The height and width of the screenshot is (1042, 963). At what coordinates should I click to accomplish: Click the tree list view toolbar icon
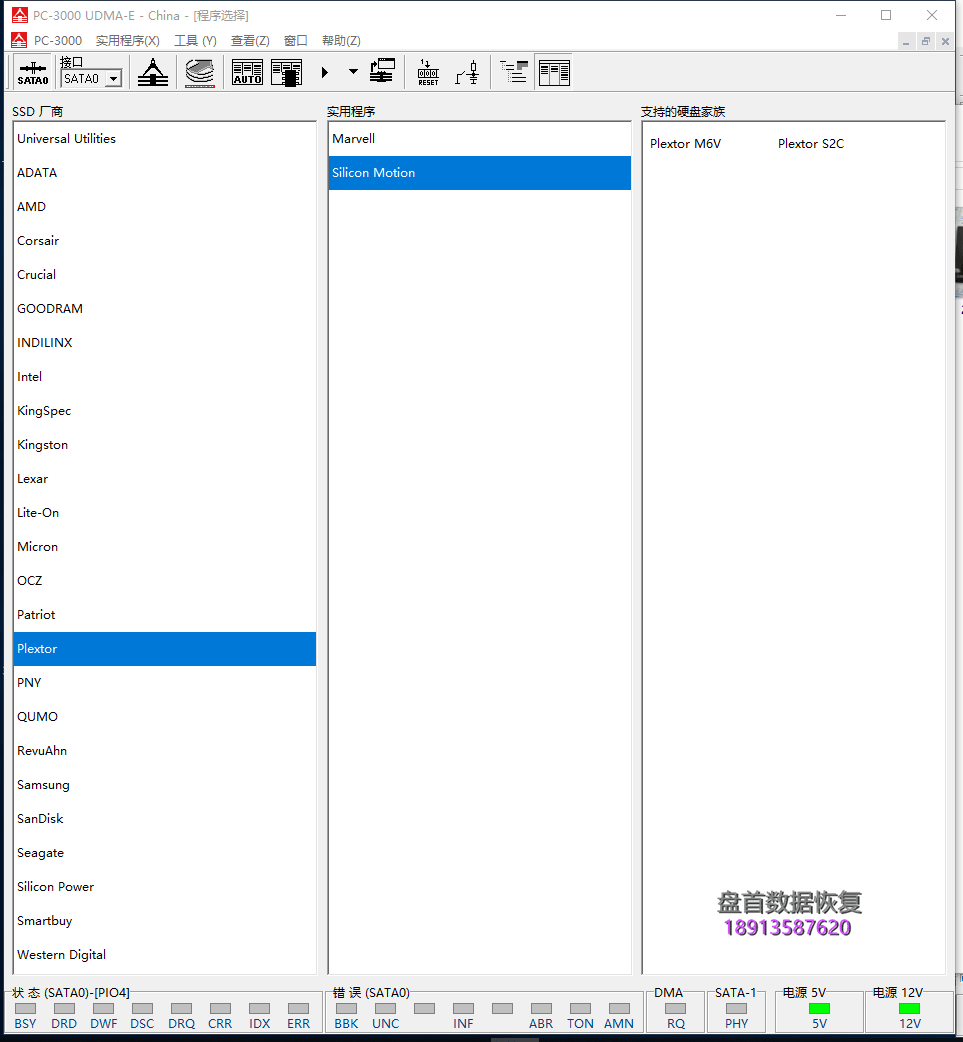(x=514, y=72)
